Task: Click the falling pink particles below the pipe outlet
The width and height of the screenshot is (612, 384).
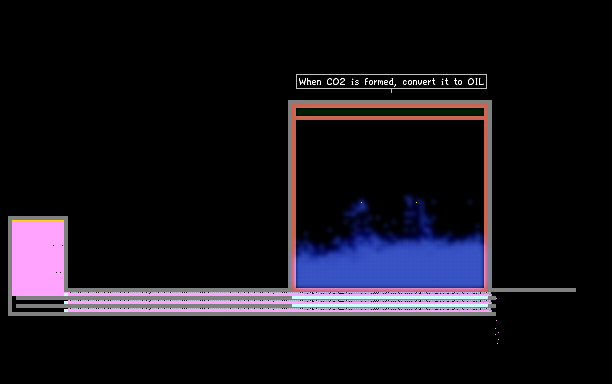Action: (497, 332)
